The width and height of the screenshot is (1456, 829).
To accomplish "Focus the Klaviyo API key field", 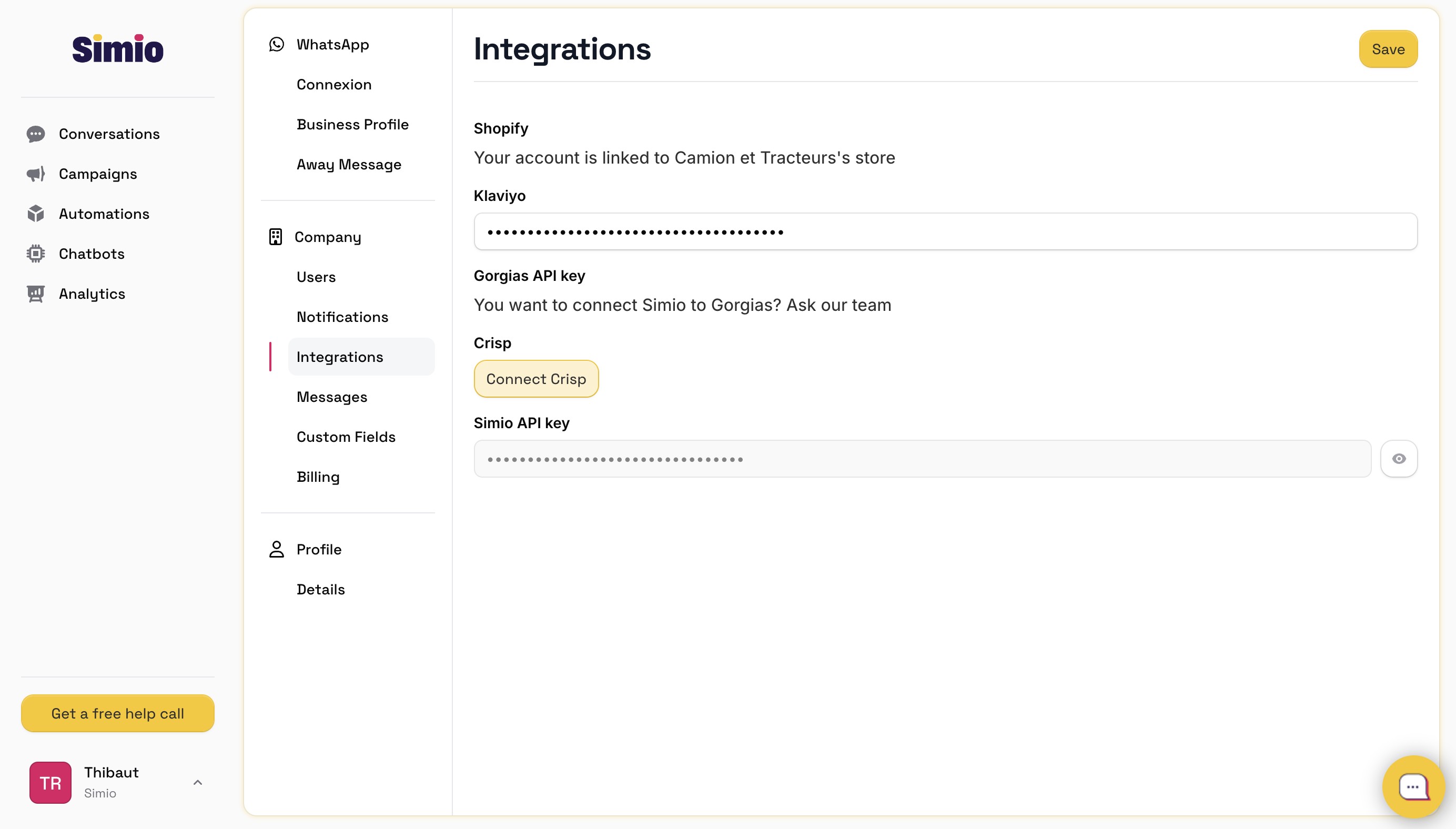I will point(945,232).
